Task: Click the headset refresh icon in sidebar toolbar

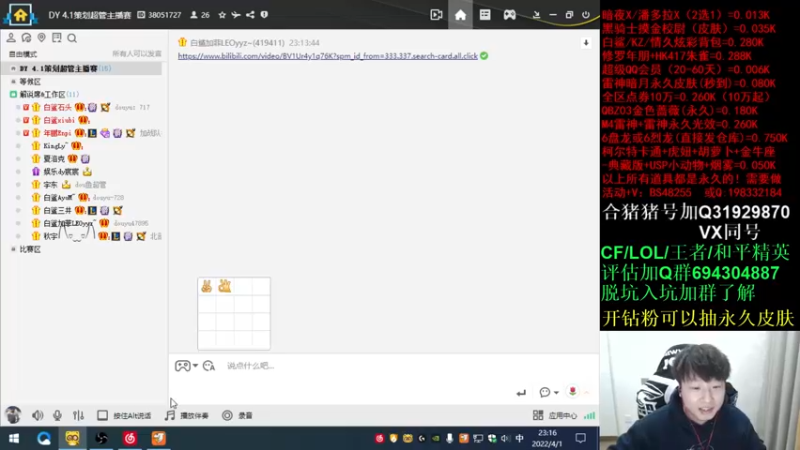Action: click(x=26, y=38)
